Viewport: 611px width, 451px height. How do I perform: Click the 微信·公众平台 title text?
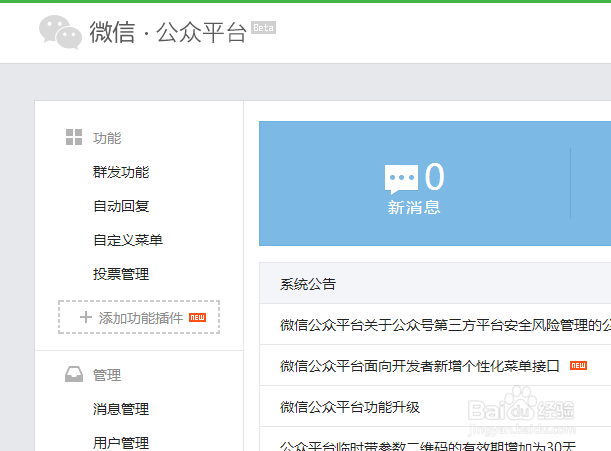point(168,32)
